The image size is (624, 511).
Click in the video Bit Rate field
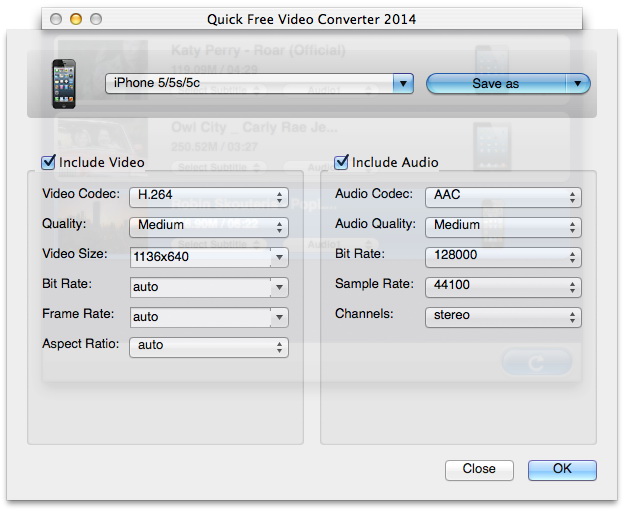click(x=201, y=287)
